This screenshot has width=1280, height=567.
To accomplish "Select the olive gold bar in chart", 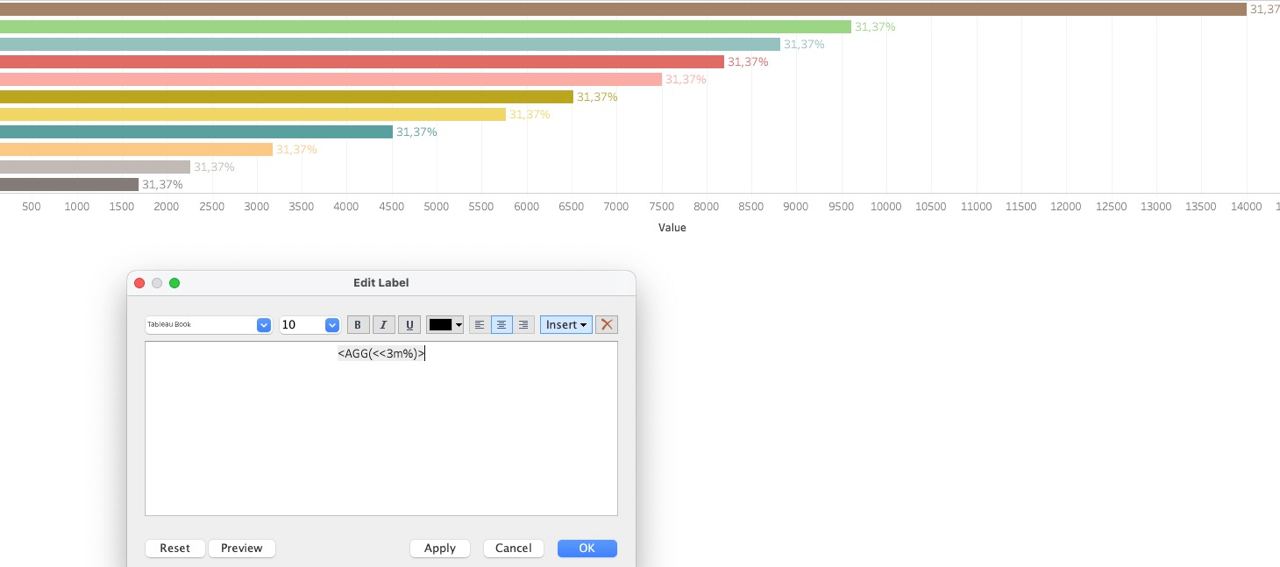I will [286, 97].
